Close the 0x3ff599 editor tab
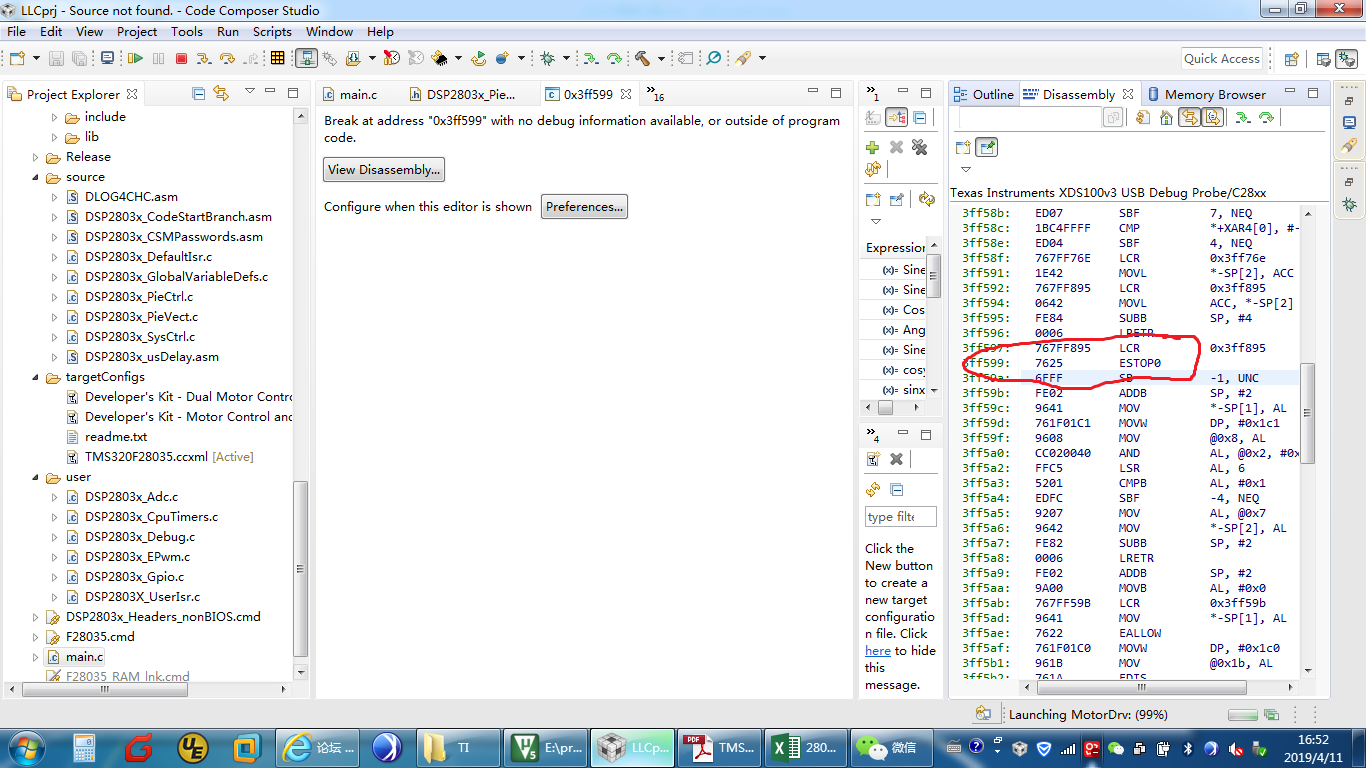Image resolution: width=1366 pixels, height=768 pixels. click(x=626, y=94)
